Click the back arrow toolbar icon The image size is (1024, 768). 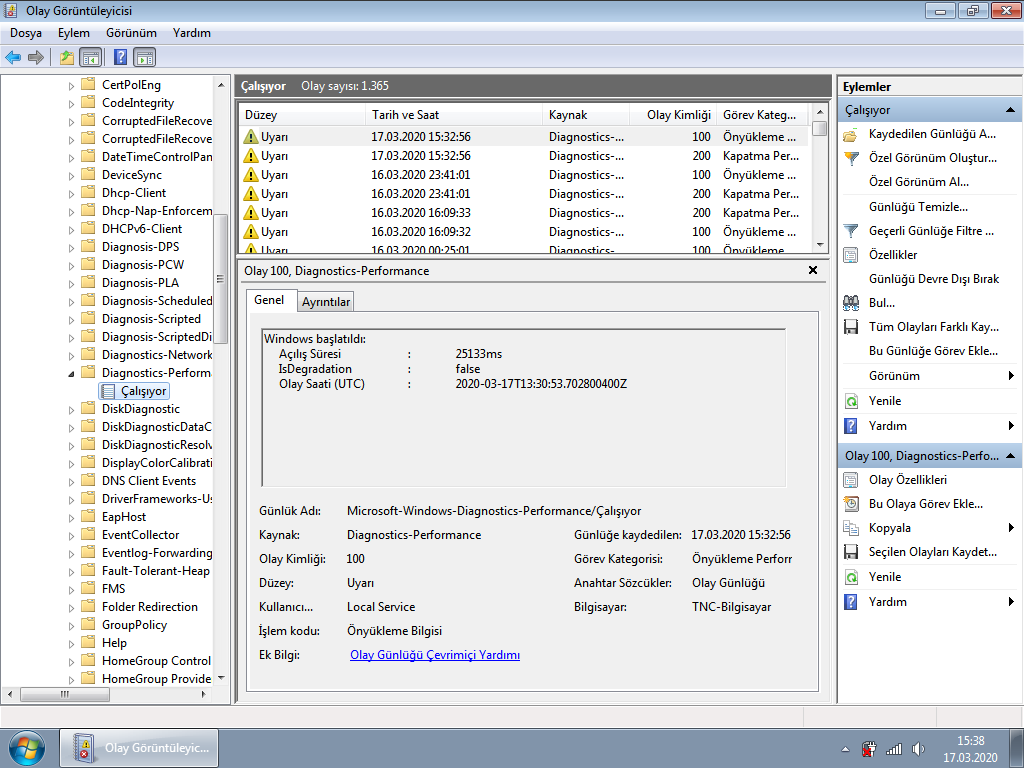(13, 57)
